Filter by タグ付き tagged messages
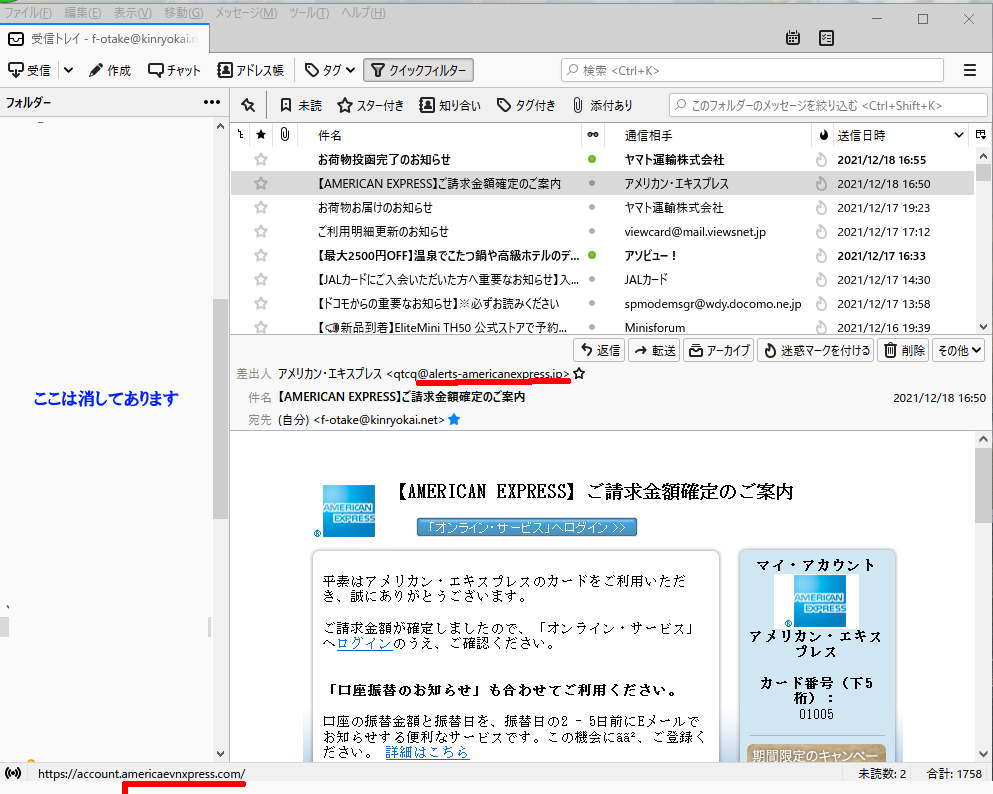The width and height of the screenshot is (993, 794). 526,105
